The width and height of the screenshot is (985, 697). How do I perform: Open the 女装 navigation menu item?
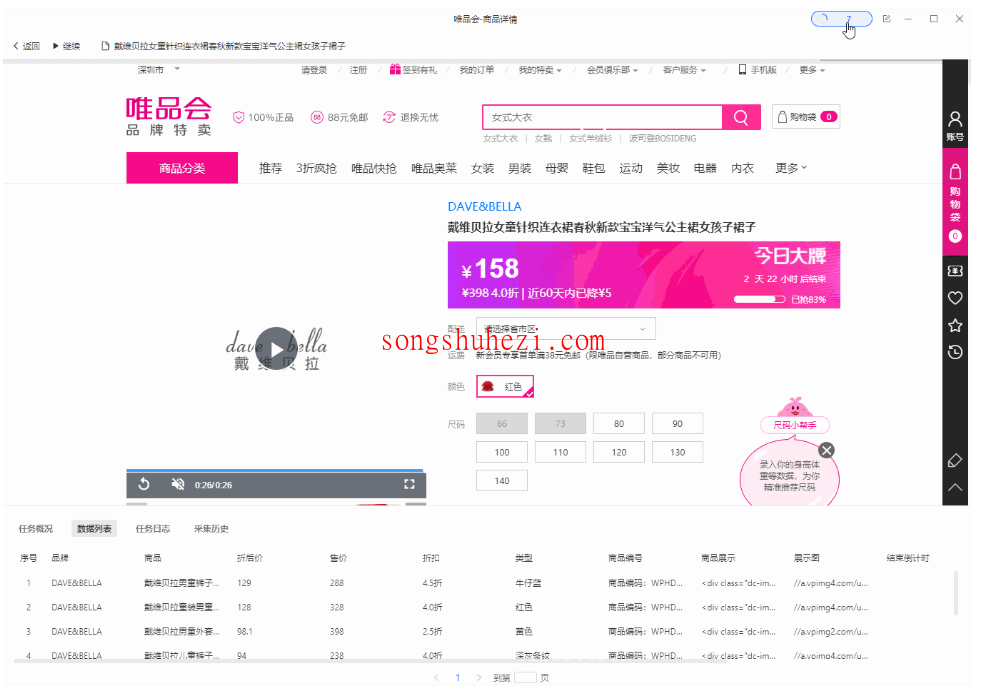pos(482,168)
